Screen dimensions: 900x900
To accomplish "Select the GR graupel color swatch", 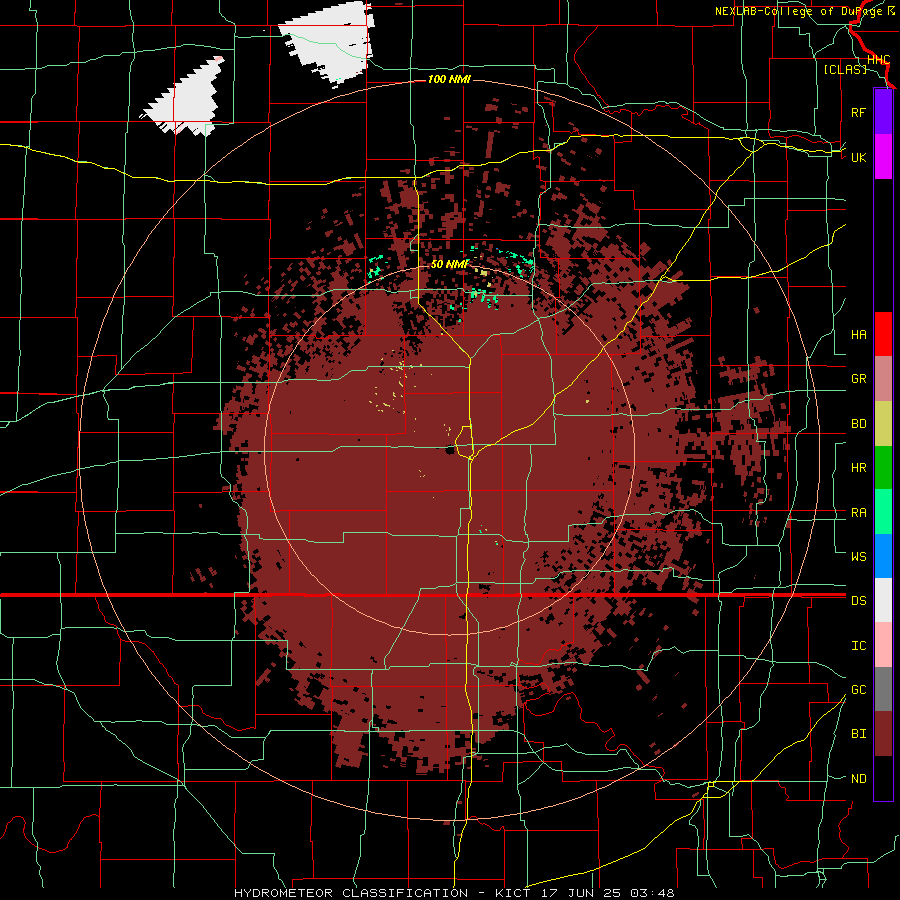I will 883,379.
